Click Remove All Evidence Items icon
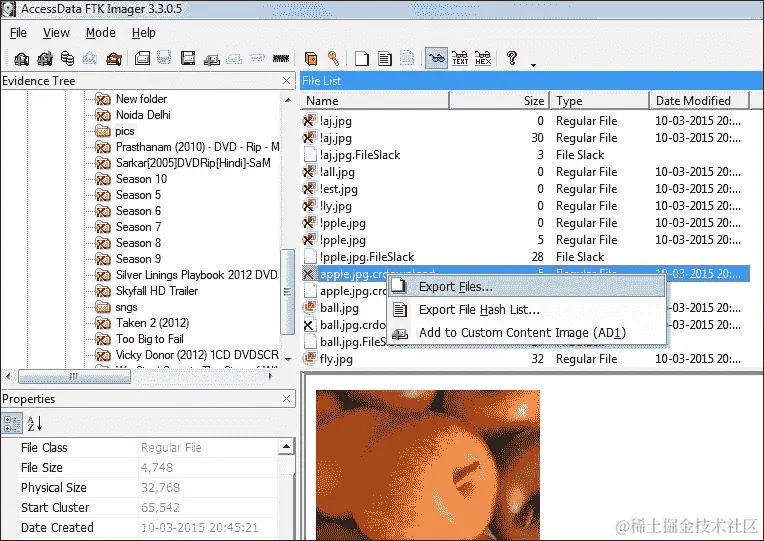Screen dimensions: 764x541 click(114, 58)
